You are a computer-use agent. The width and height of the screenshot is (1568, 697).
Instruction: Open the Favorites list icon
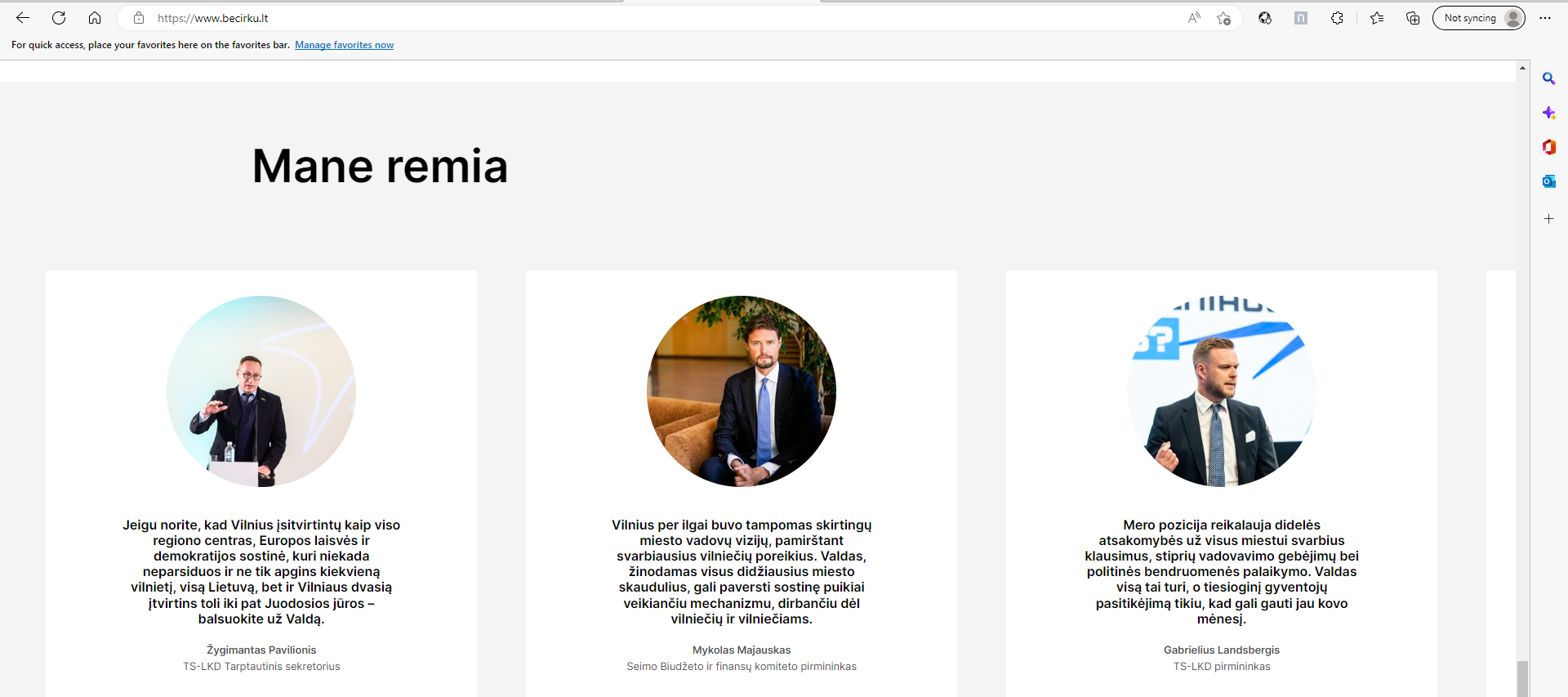tap(1377, 18)
